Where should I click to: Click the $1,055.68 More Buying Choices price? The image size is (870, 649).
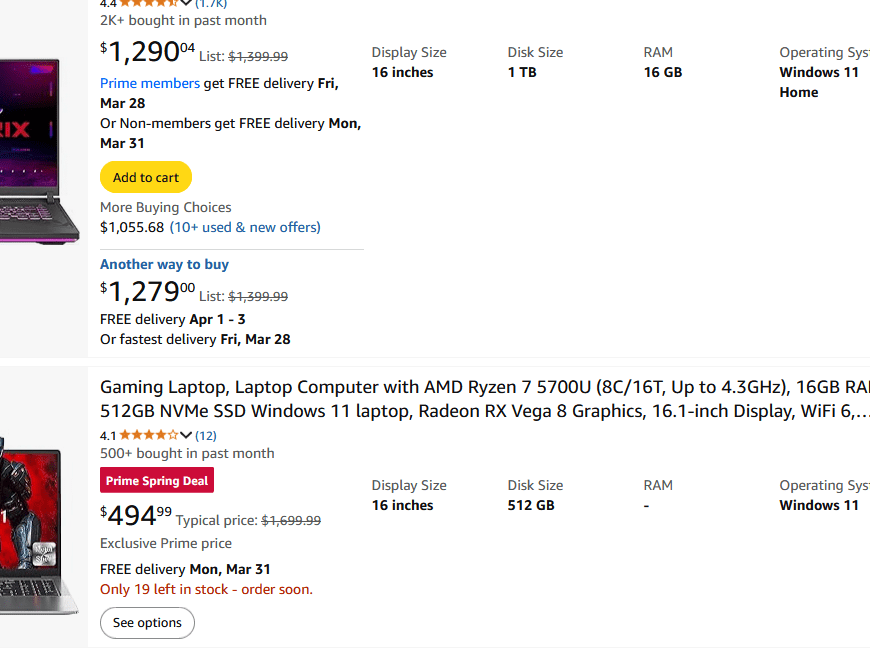(x=132, y=227)
